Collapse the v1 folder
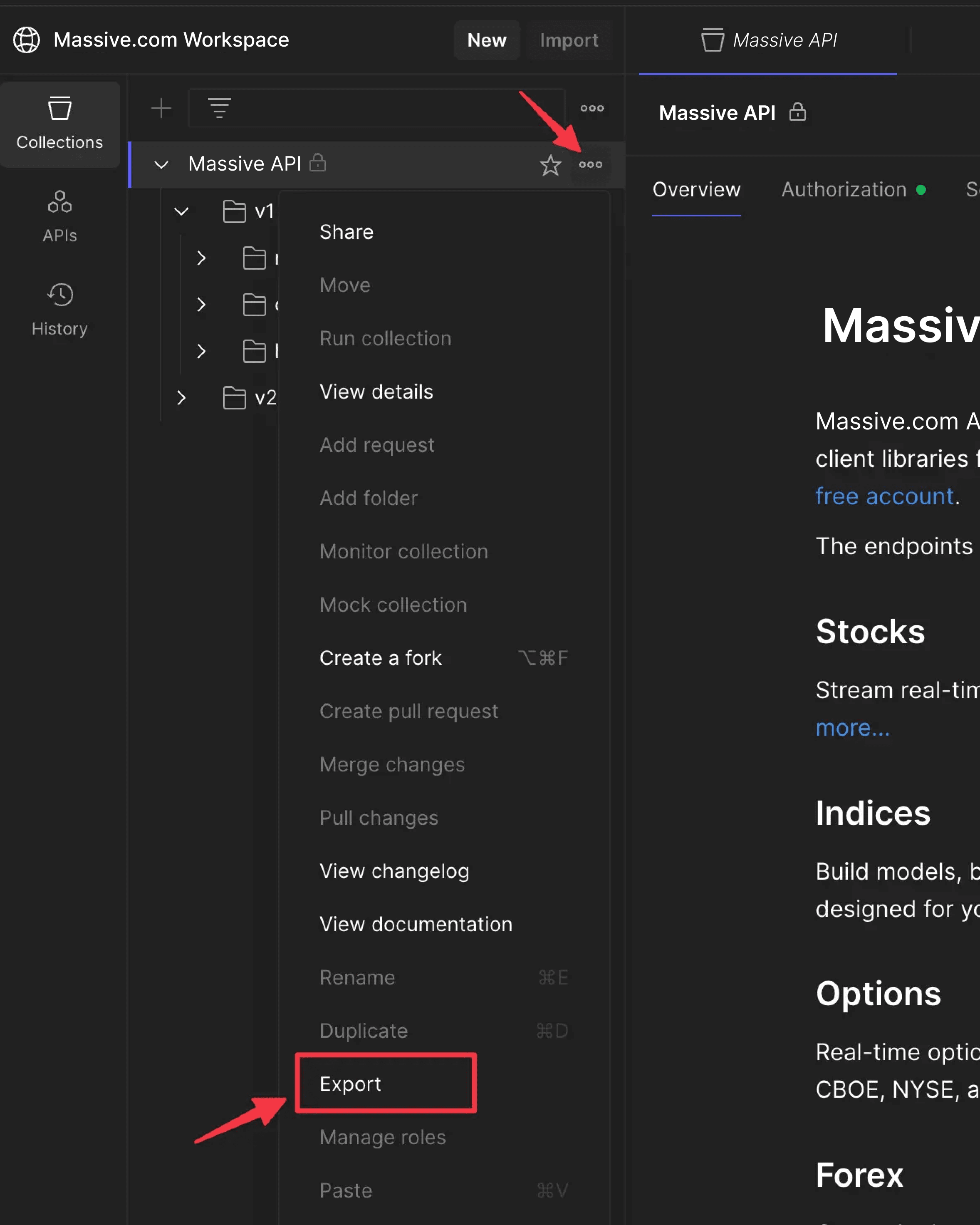Viewport: 980px width, 1225px height. coord(181,212)
